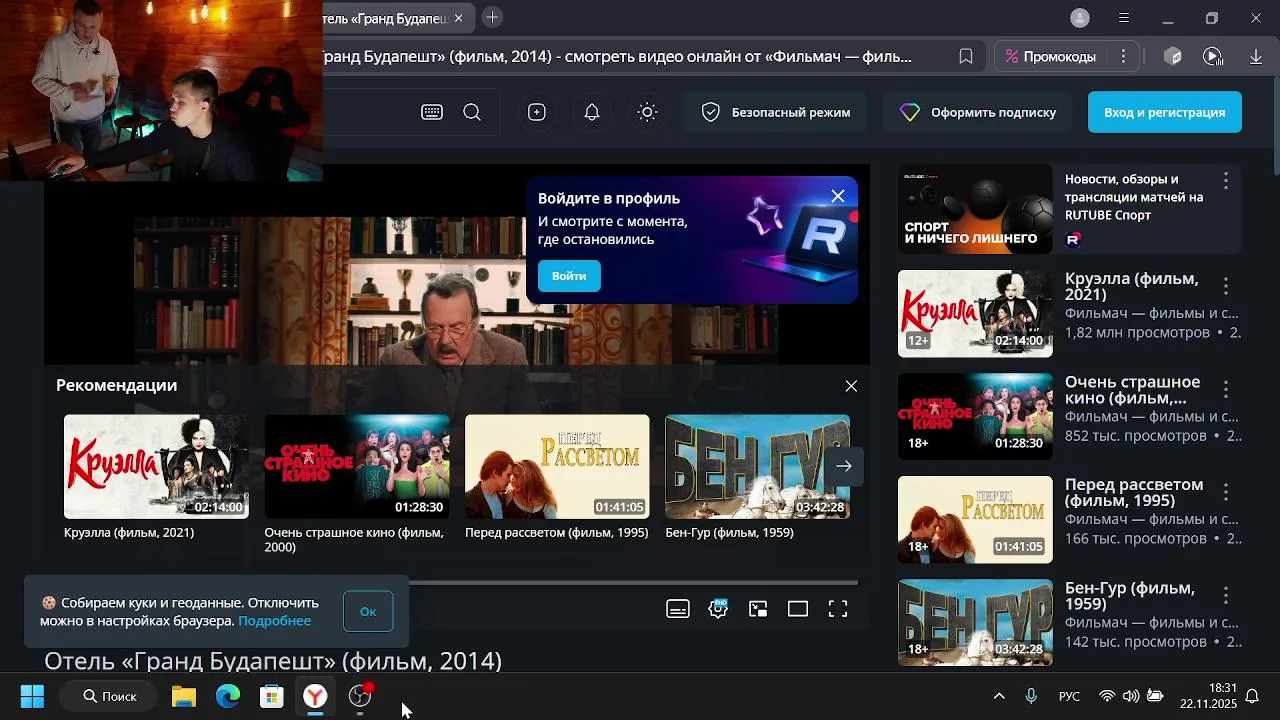Image resolution: width=1280 pixels, height=720 pixels.
Task: Open browser profile avatar icon
Action: pos(1080,18)
